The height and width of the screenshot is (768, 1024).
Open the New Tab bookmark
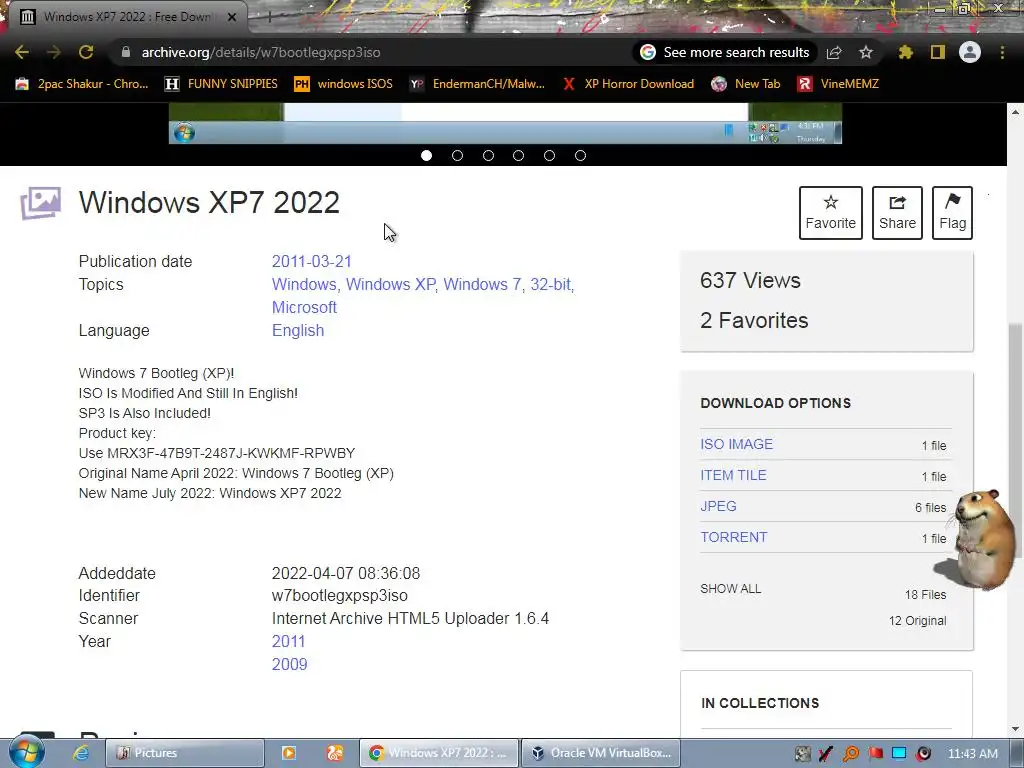point(746,84)
